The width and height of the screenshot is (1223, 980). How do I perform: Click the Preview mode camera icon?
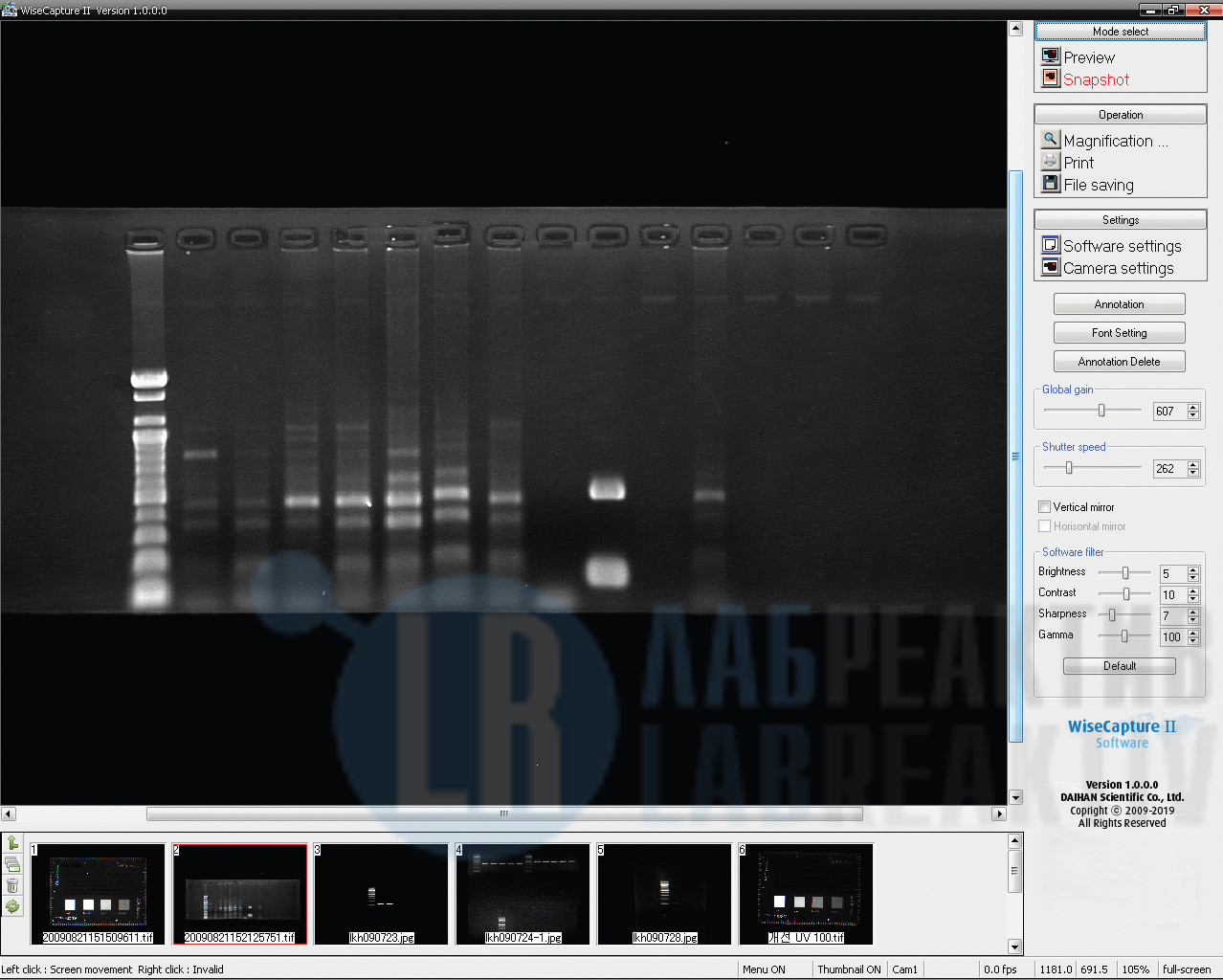pyautogui.click(x=1050, y=56)
